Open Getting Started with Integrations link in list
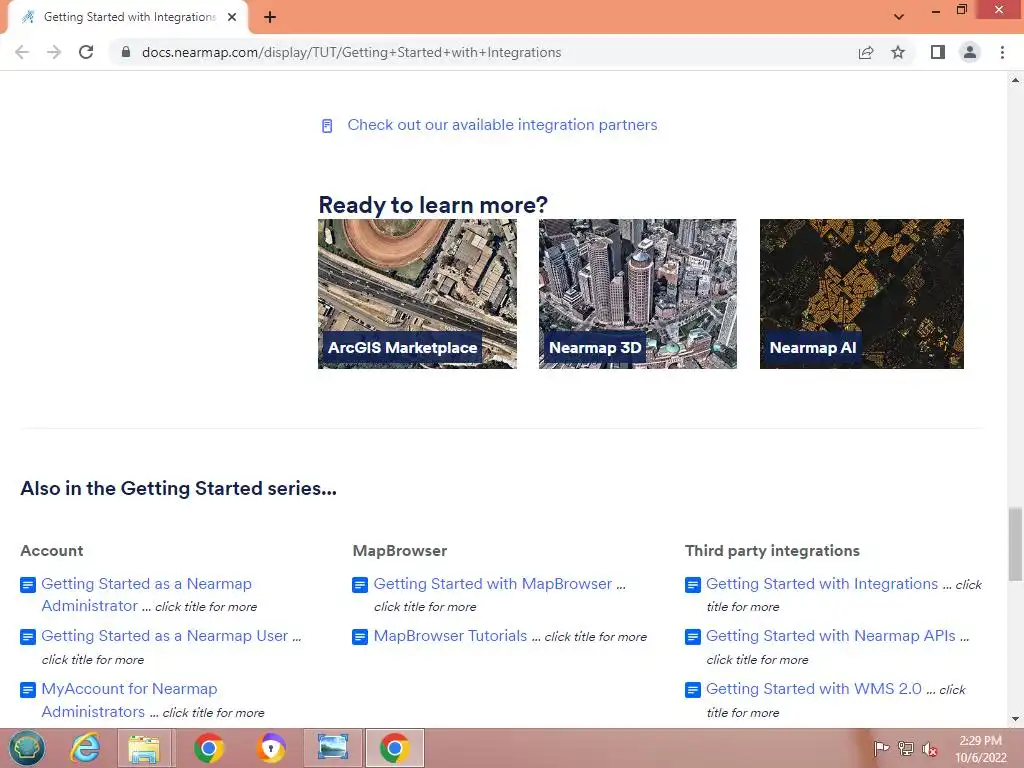The image size is (1024, 768). tap(822, 583)
